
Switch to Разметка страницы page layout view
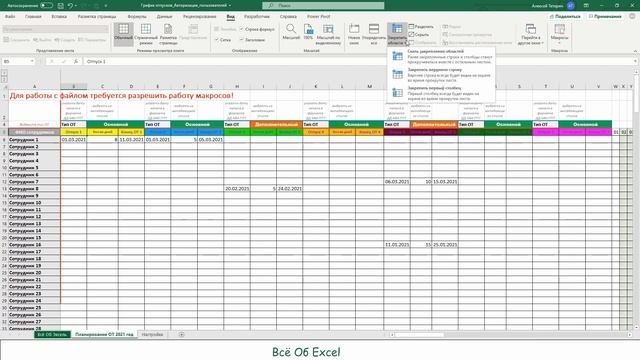click(x=168, y=34)
